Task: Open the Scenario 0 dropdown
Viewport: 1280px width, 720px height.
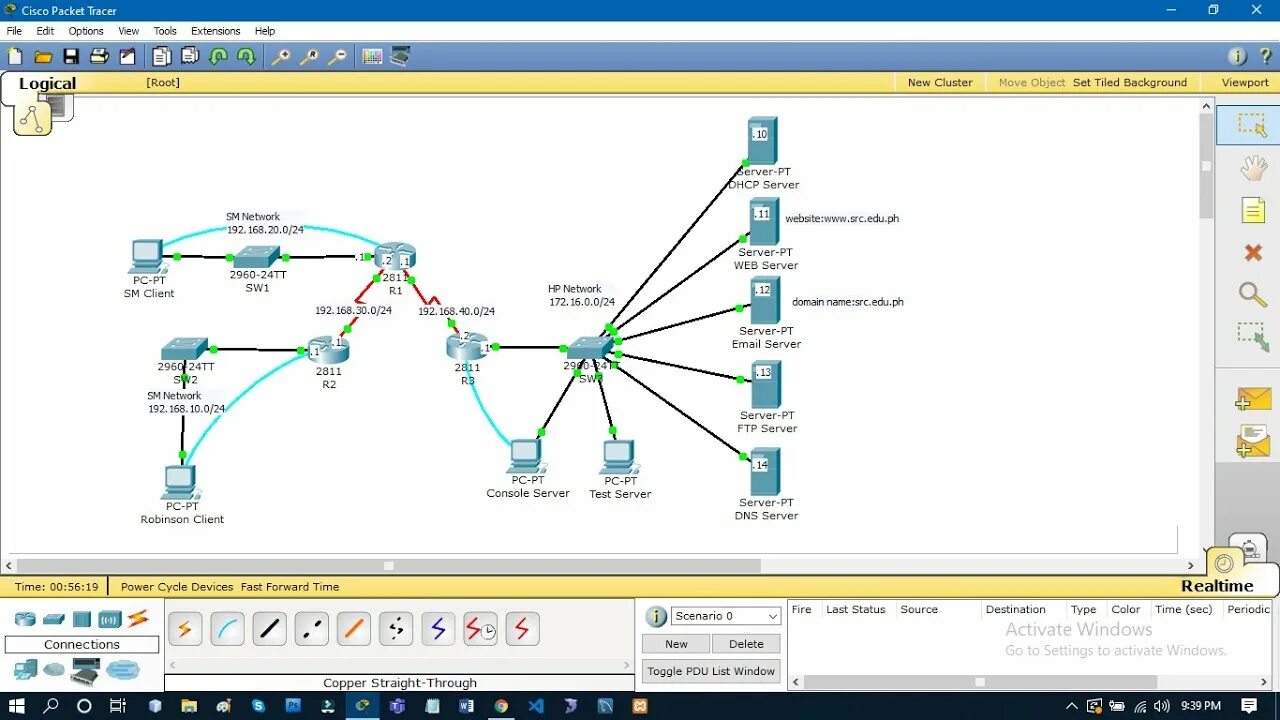Action: (726, 616)
